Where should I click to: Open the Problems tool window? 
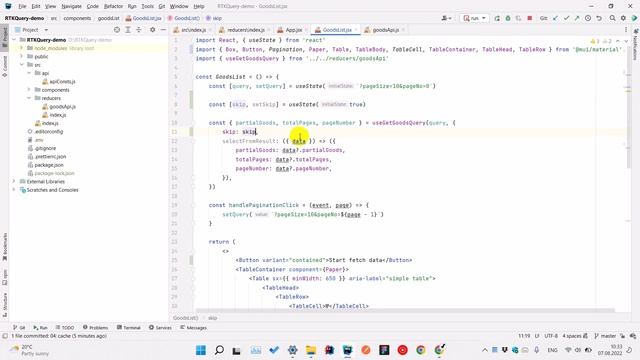96,327
